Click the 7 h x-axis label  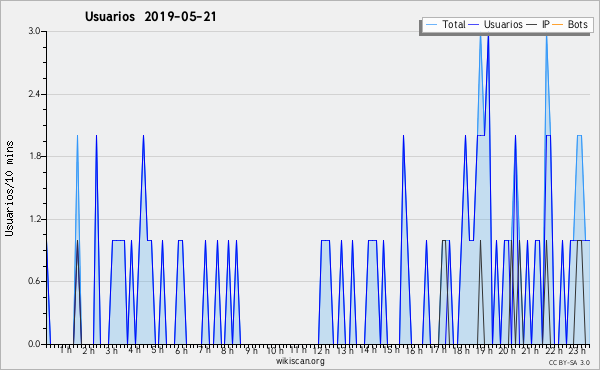pos(204,350)
